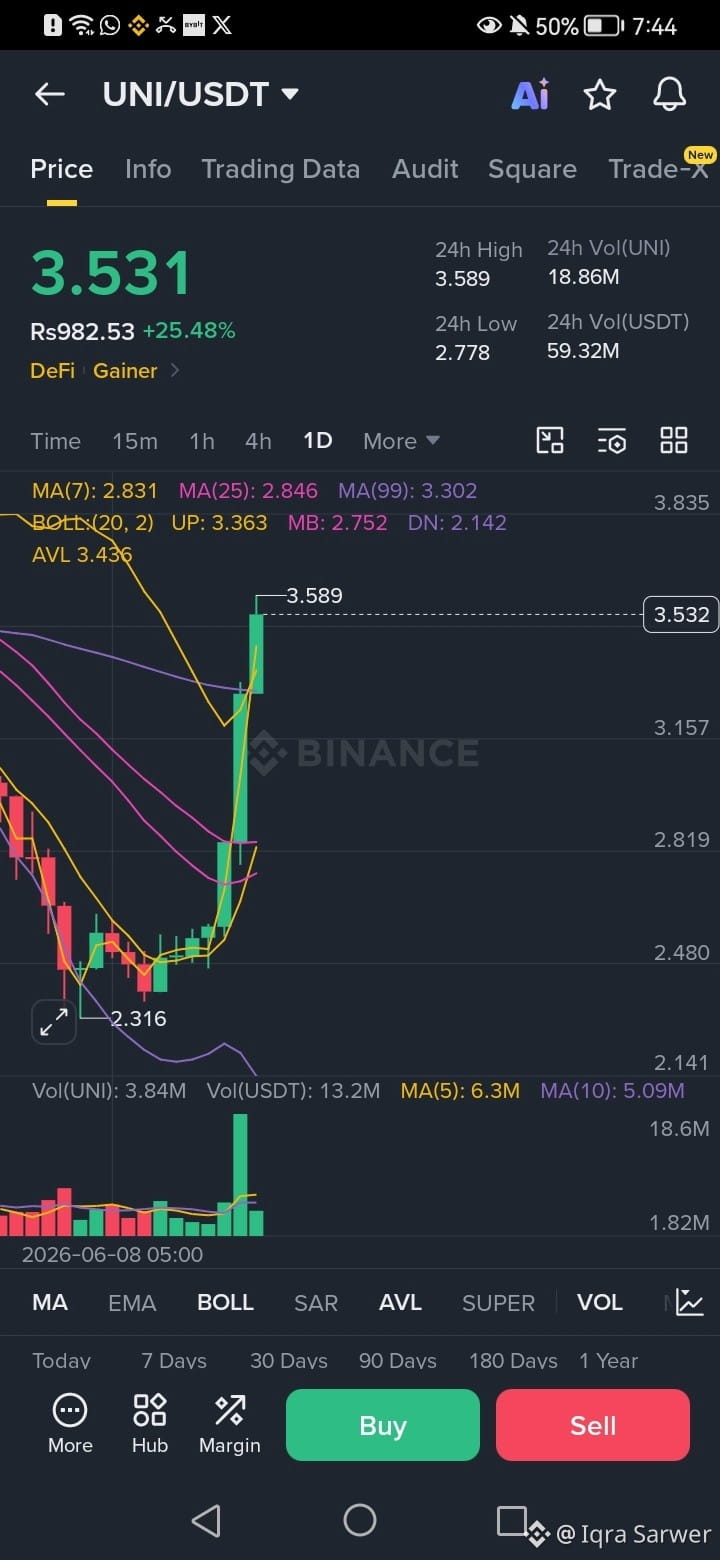Image resolution: width=720 pixels, height=1560 pixels.
Task: Open the Hub icon
Action: 150,1424
